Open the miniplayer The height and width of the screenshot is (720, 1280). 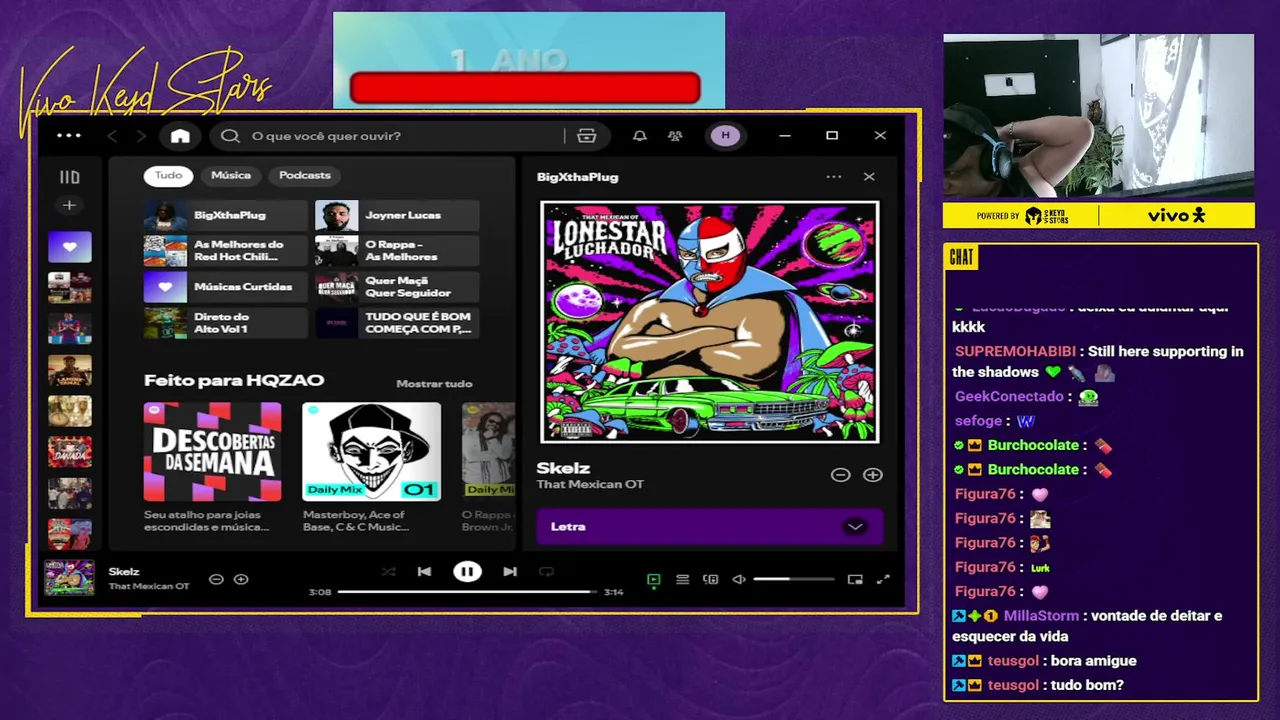coord(855,579)
